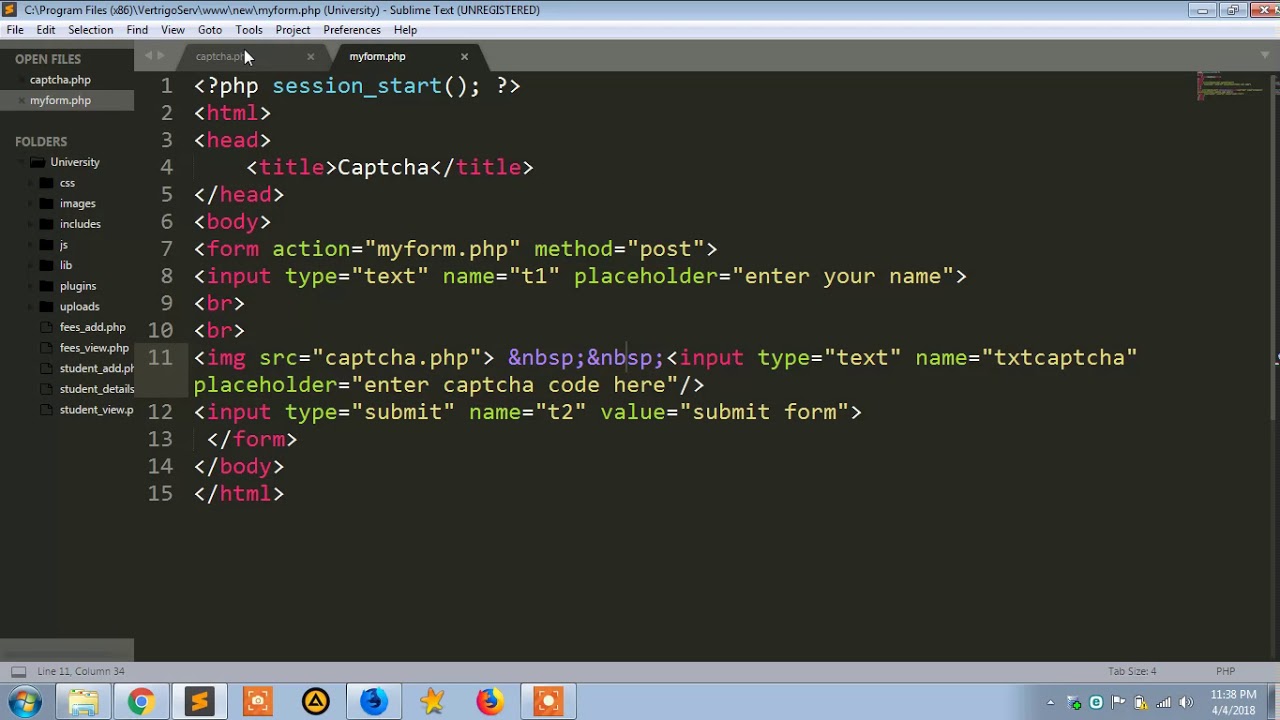
Task: Open student_details file in sidebar
Action: point(97,389)
